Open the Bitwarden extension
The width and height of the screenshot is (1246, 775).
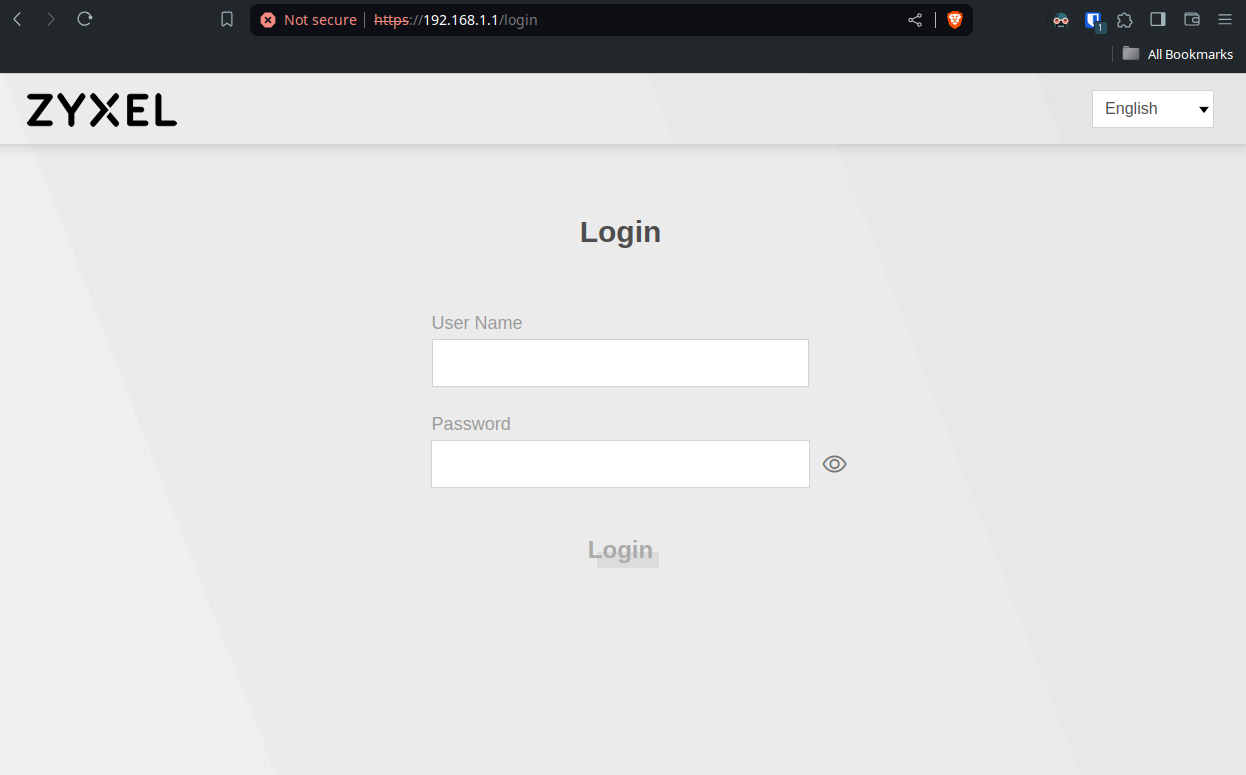pyautogui.click(x=1093, y=20)
